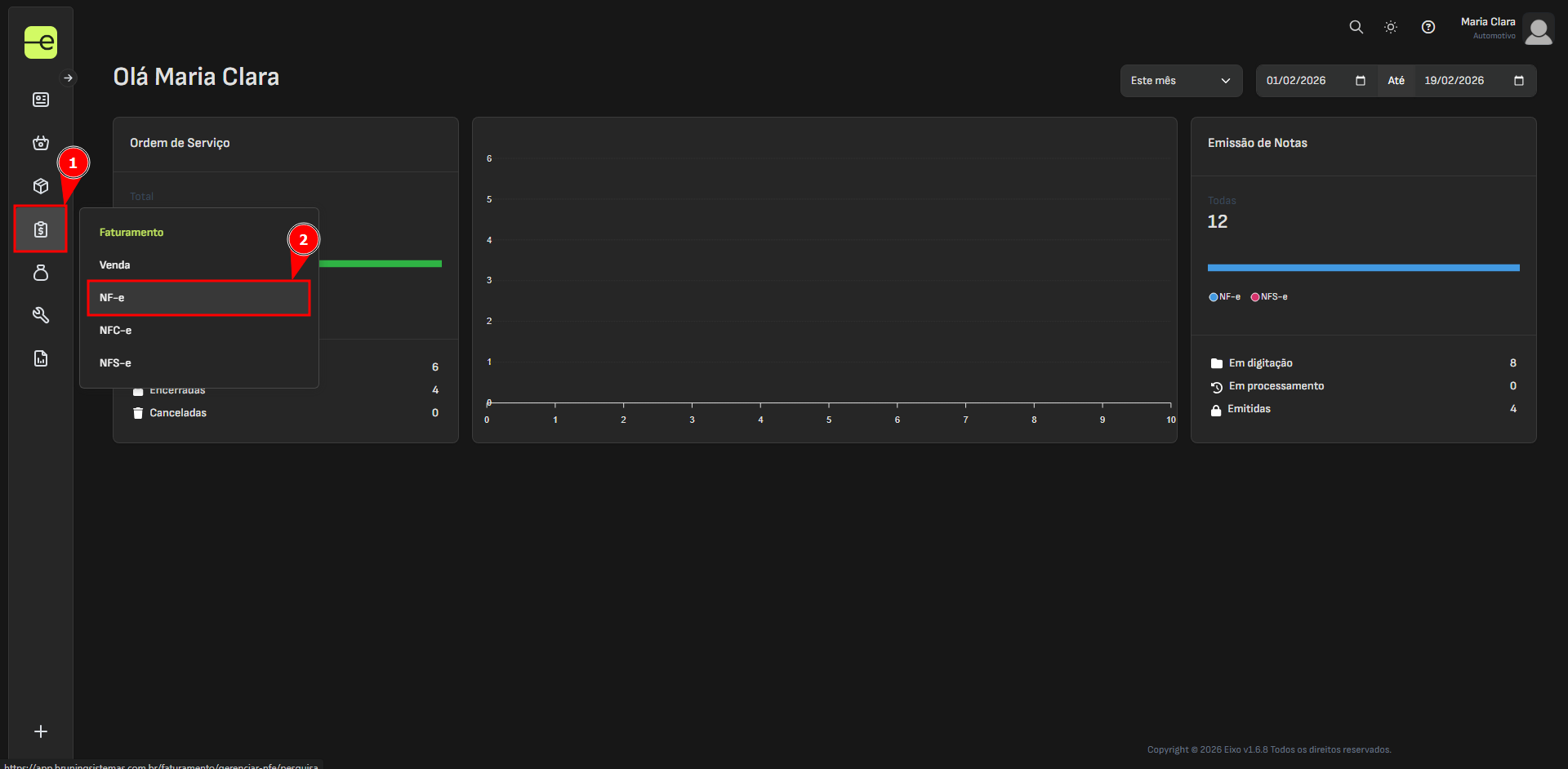Open the 'Este mês' period dropdown
This screenshot has width=1568, height=769.
pos(1181,81)
